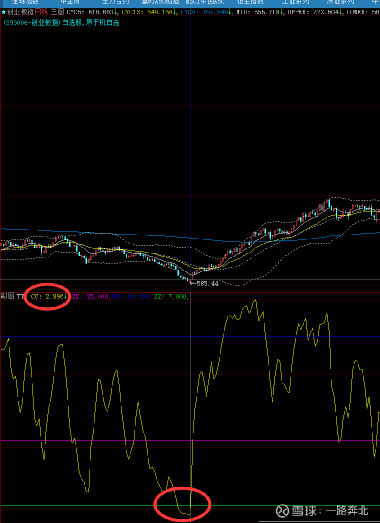The height and width of the screenshot is (523, 380).
Task: Switch to the 工程系列 top tab
Action: coord(295,2)
